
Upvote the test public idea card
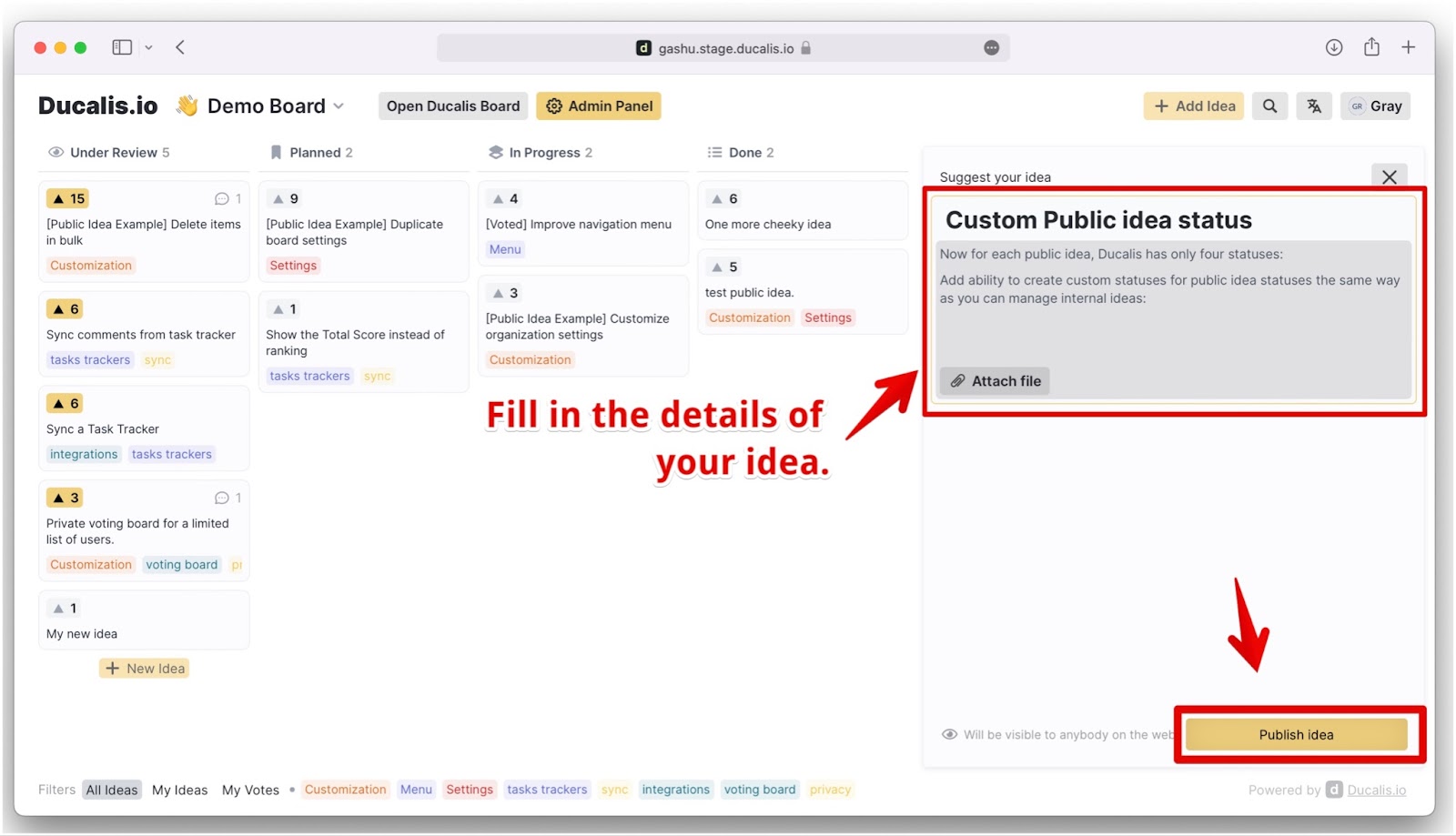724,267
